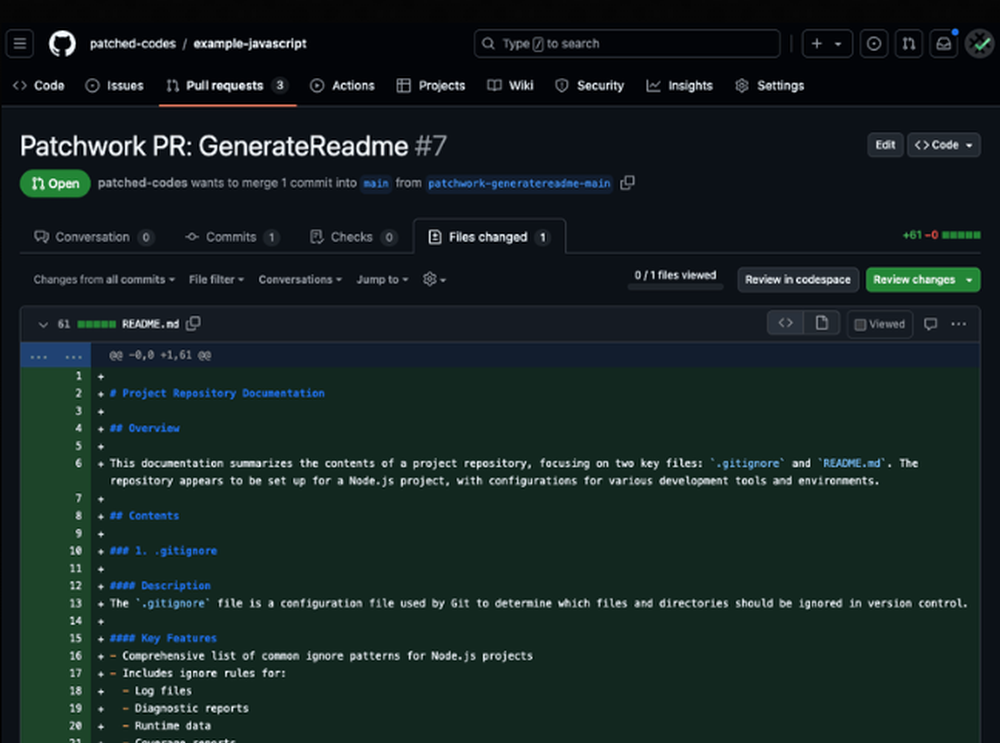Open the Wiki tab
1000x743 pixels.
(510, 85)
